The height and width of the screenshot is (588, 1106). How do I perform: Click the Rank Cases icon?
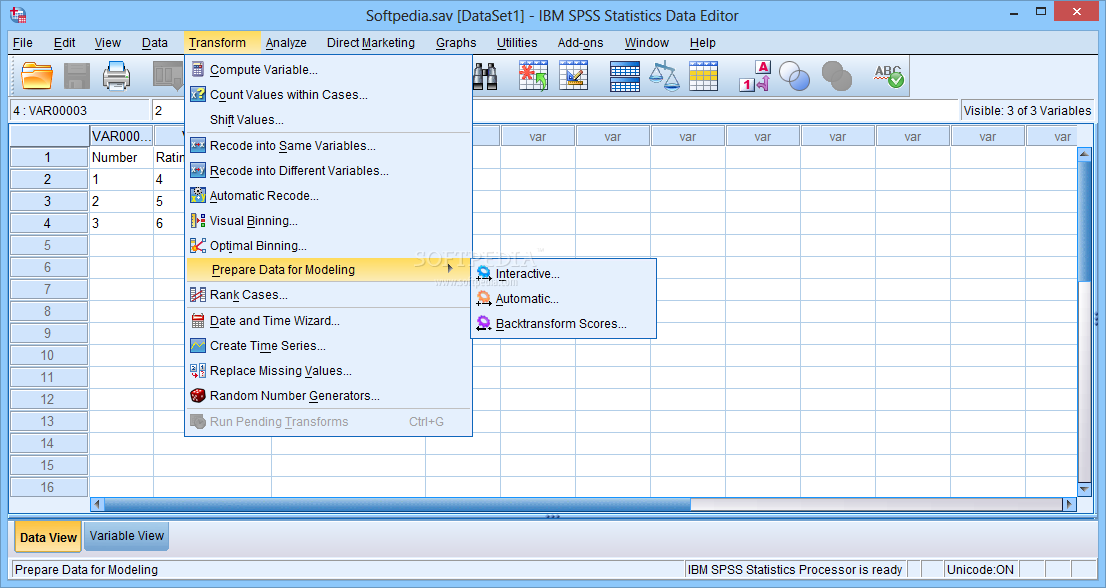tap(198, 295)
